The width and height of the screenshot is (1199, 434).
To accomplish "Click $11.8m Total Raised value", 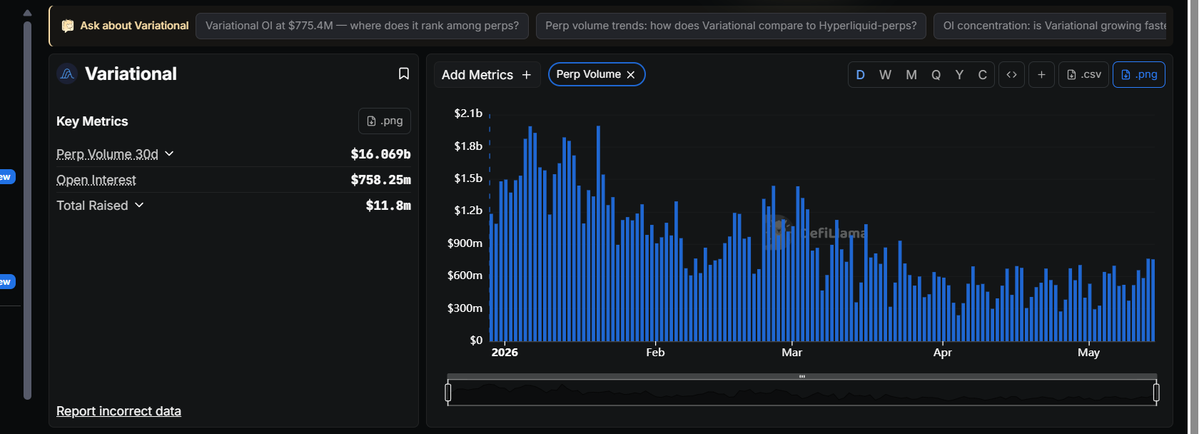I will tap(388, 205).
